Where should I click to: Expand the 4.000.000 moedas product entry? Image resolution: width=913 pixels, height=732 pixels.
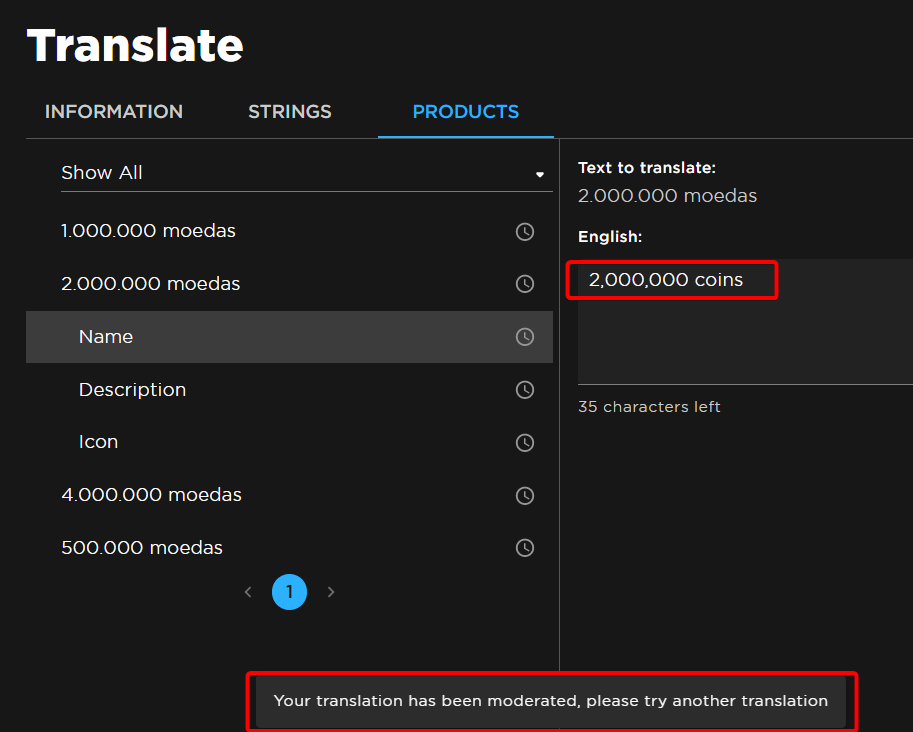pos(151,495)
